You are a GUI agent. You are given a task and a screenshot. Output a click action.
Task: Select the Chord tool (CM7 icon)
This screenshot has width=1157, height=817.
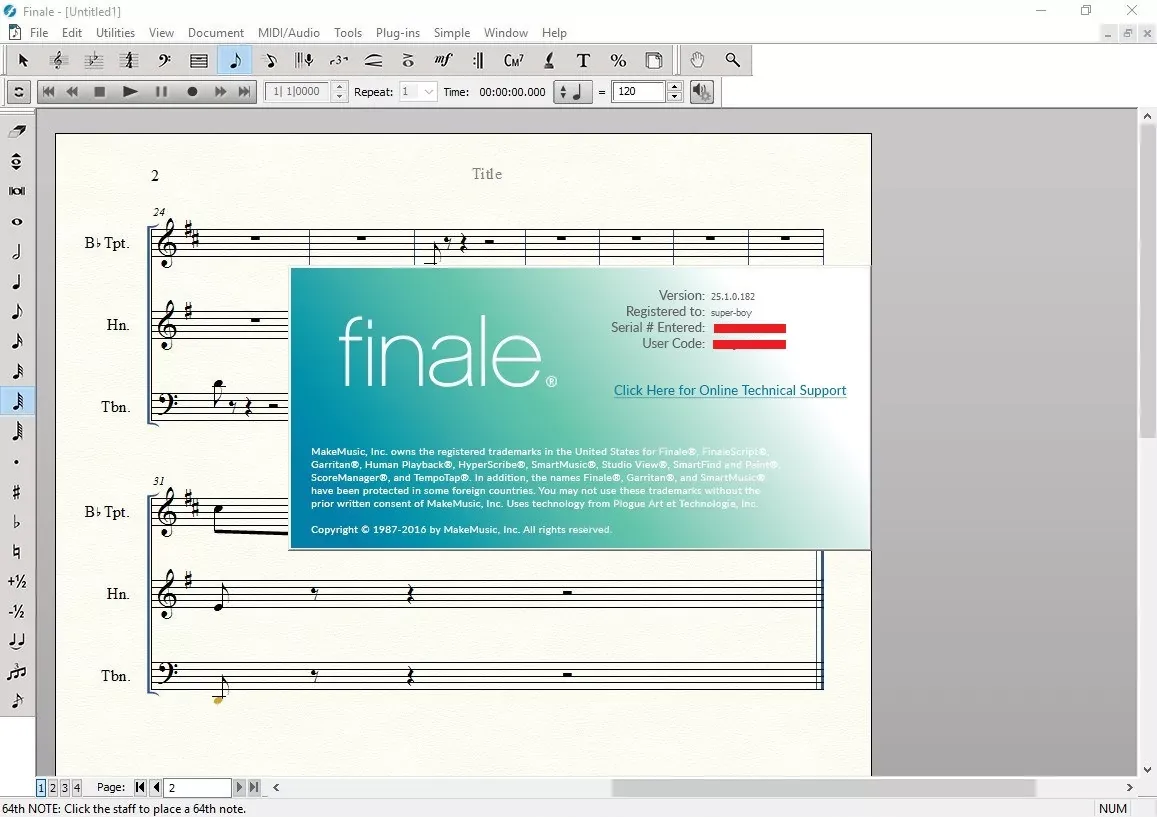(514, 61)
